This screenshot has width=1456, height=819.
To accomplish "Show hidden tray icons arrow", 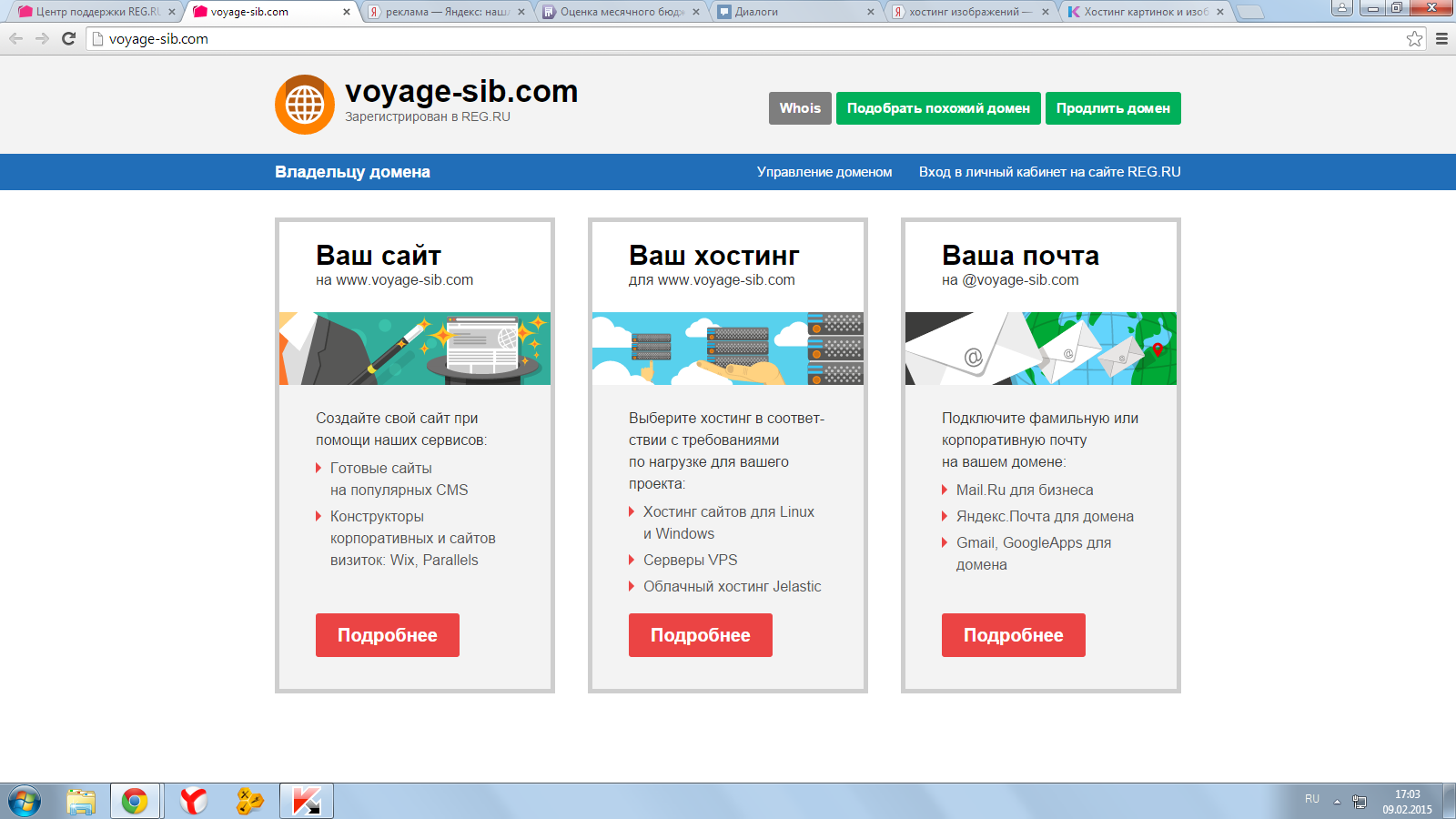I will [x=1337, y=802].
